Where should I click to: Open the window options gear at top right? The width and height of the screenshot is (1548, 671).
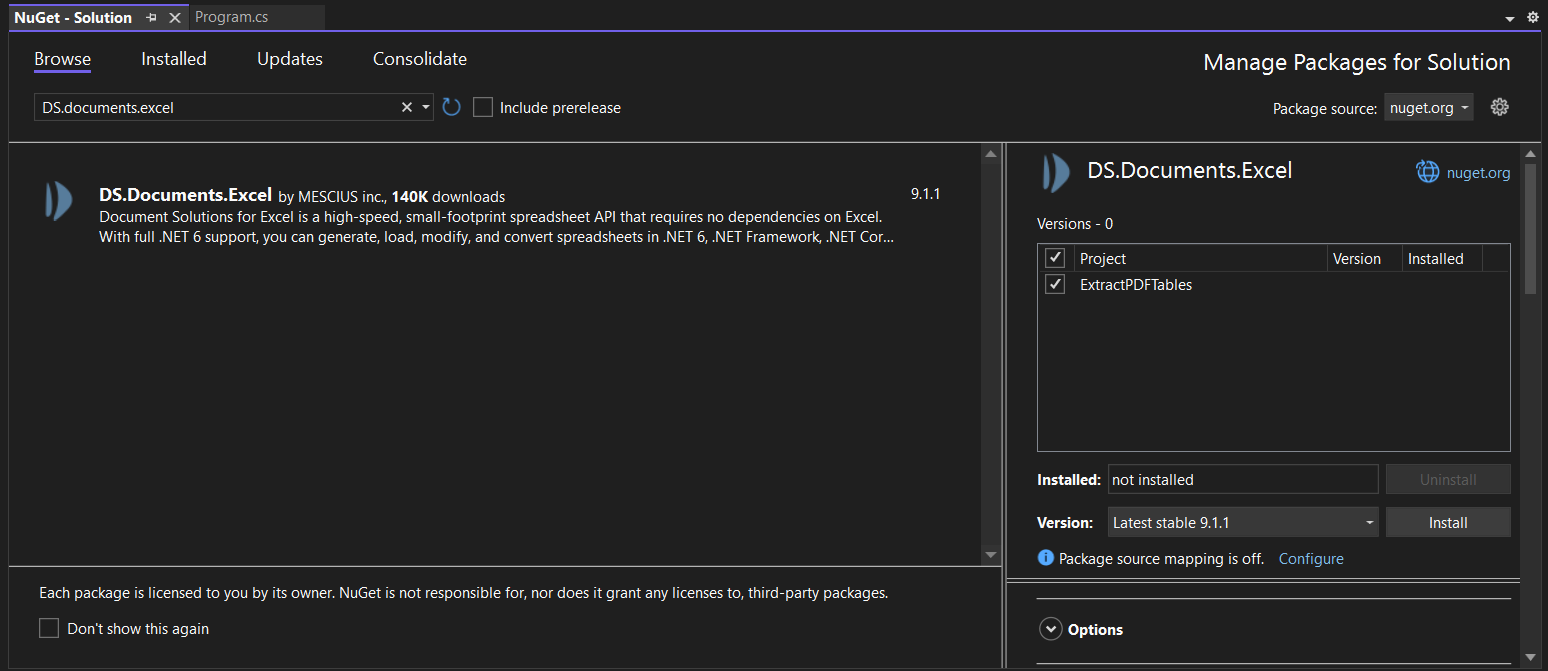coord(1533,18)
